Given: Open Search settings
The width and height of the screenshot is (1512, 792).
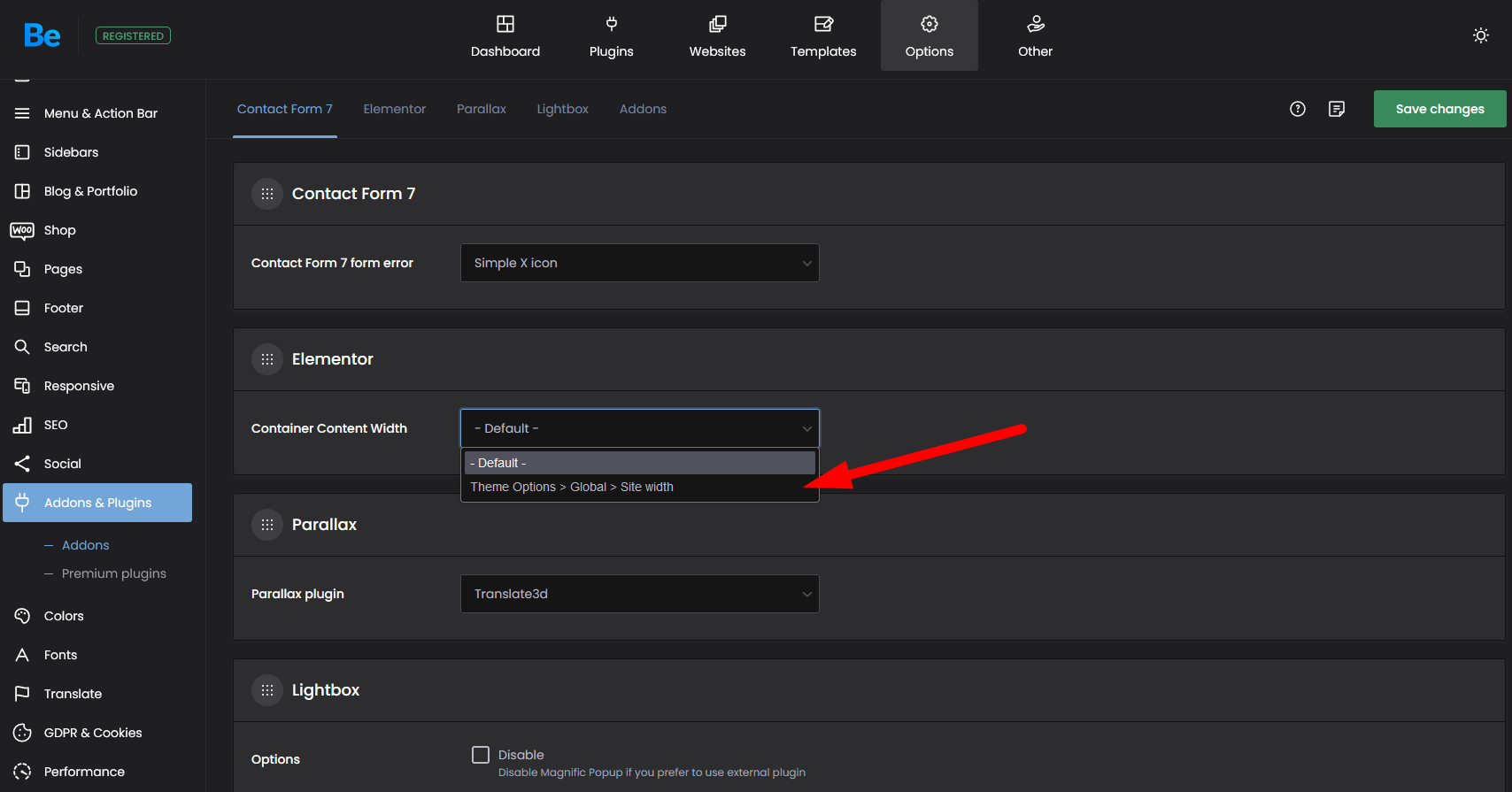Looking at the screenshot, I should click(97, 347).
